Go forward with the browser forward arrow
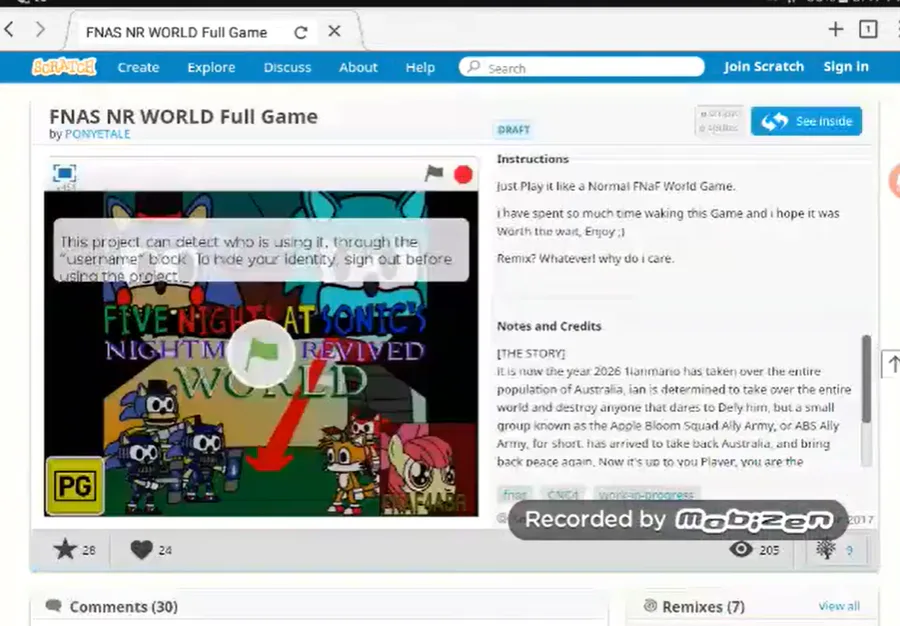The height and width of the screenshot is (626, 900). pos(40,29)
